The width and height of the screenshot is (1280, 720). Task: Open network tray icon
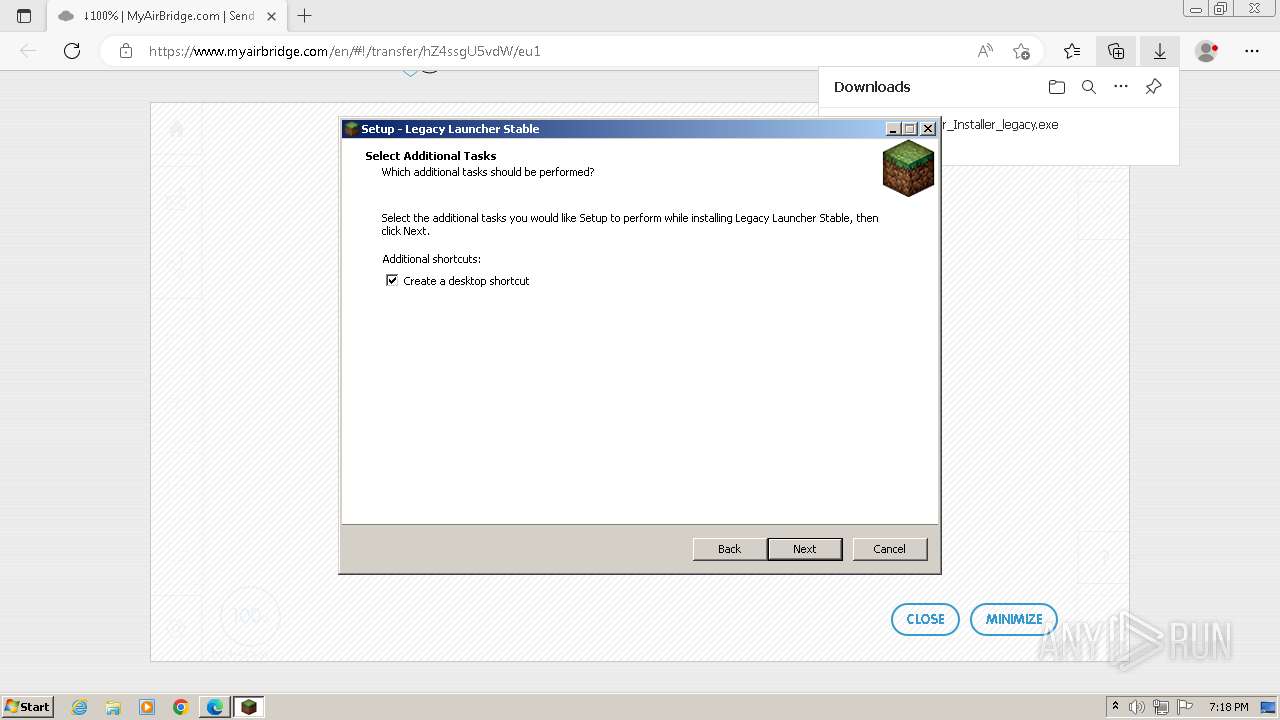pyautogui.click(x=1161, y=707)
